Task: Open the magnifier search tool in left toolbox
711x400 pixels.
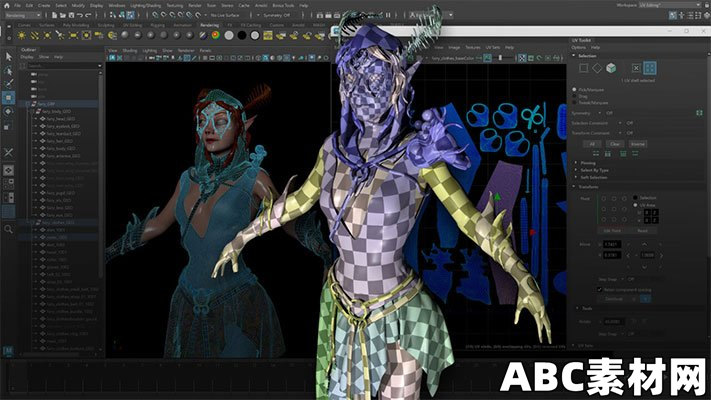Action: click(9, 229)
